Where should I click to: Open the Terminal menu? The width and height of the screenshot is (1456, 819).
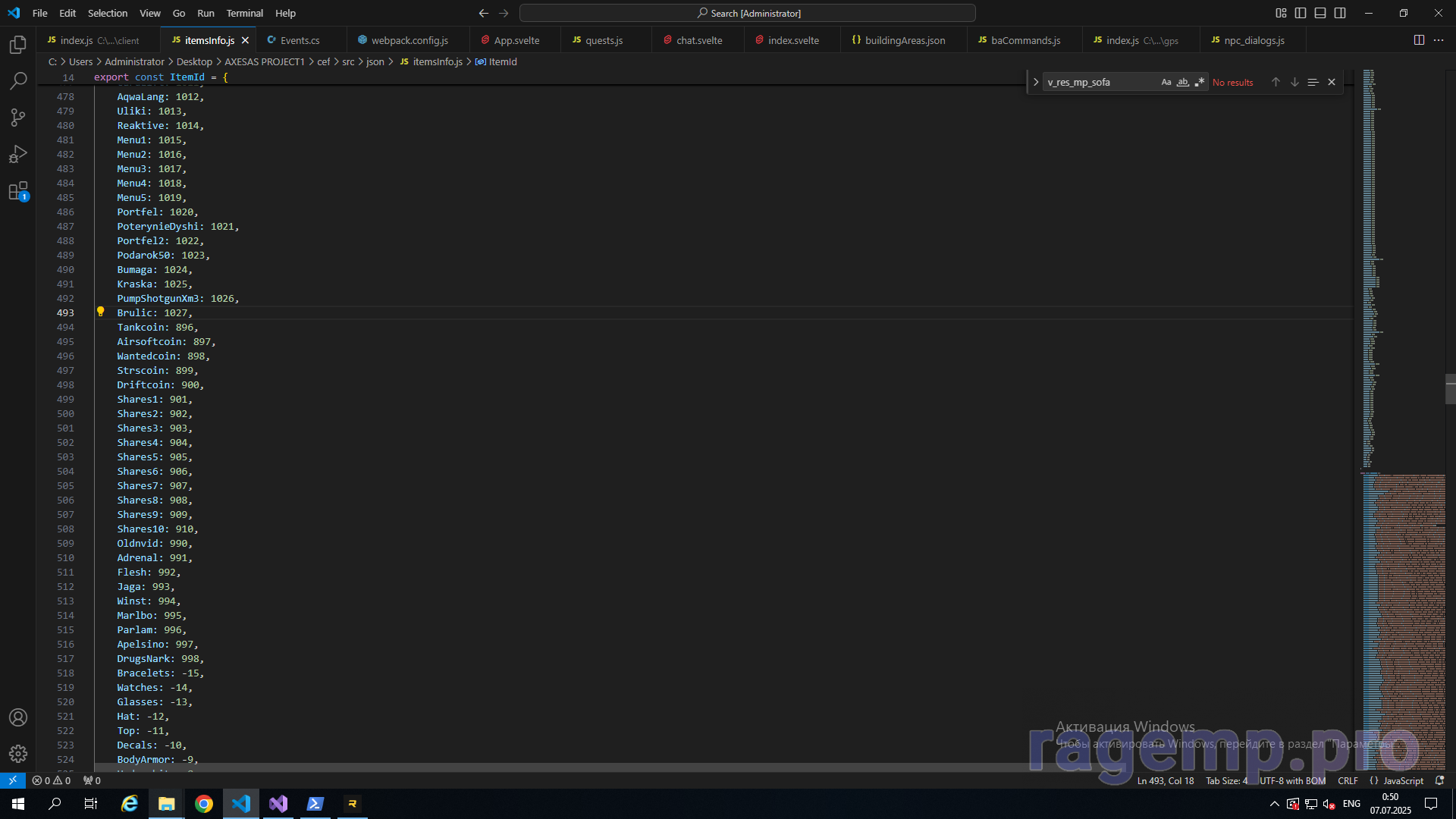[x=244, y=13]
